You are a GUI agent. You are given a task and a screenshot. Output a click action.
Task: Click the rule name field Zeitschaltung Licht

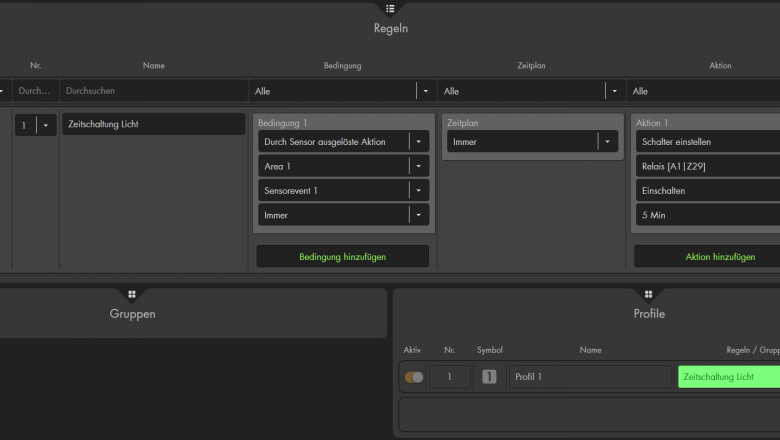click(x=152, y=124)
